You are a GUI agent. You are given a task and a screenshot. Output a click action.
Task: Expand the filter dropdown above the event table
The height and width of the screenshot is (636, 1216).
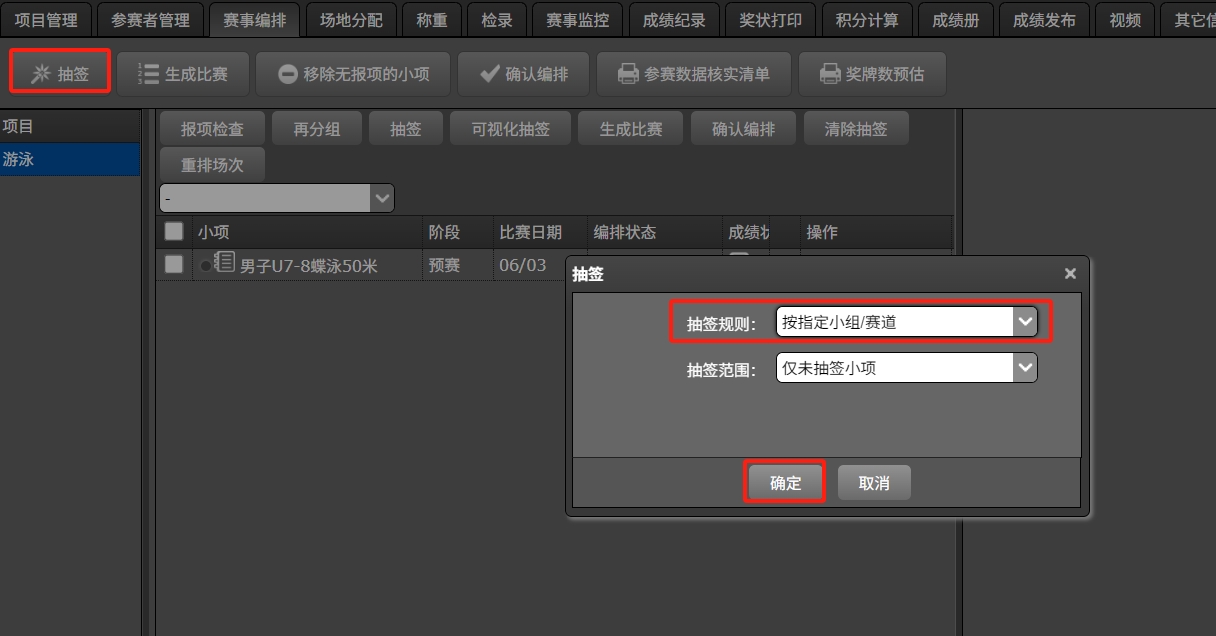pos(381,197)
